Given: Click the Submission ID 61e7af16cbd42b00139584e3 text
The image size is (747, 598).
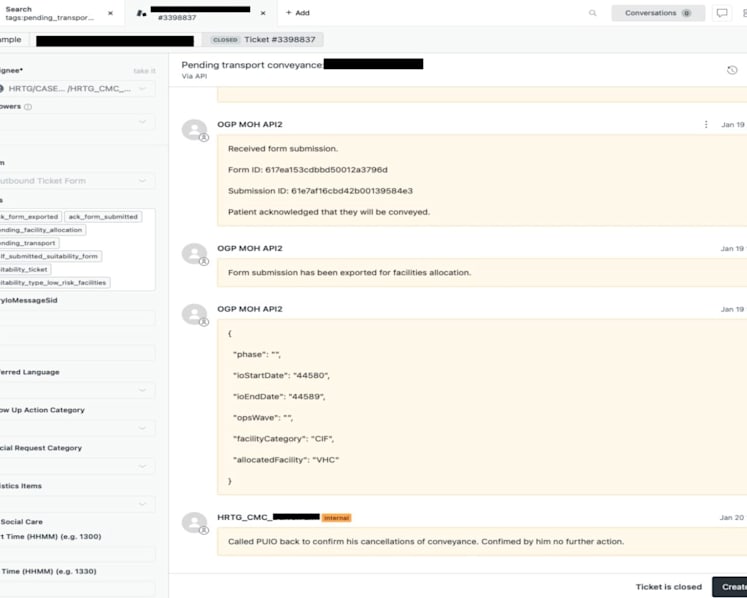Looking at the screenshot, I should click(320, 191).
